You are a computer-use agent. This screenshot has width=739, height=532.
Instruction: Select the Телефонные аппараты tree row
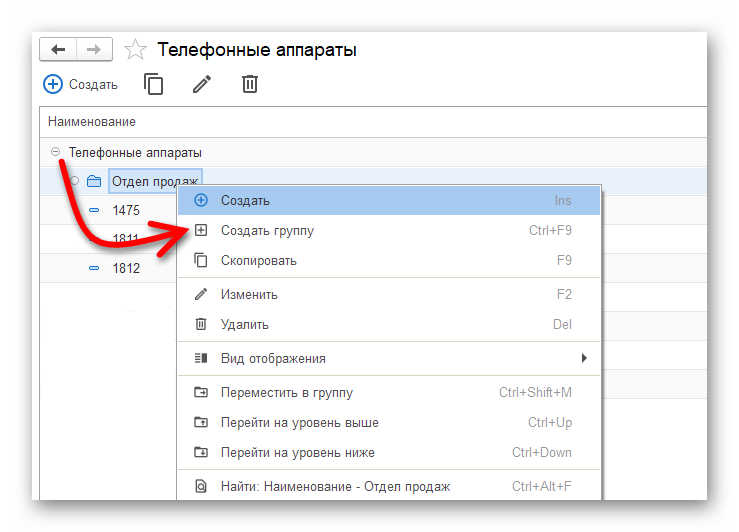pyautogui.click(x=373, y=152)
